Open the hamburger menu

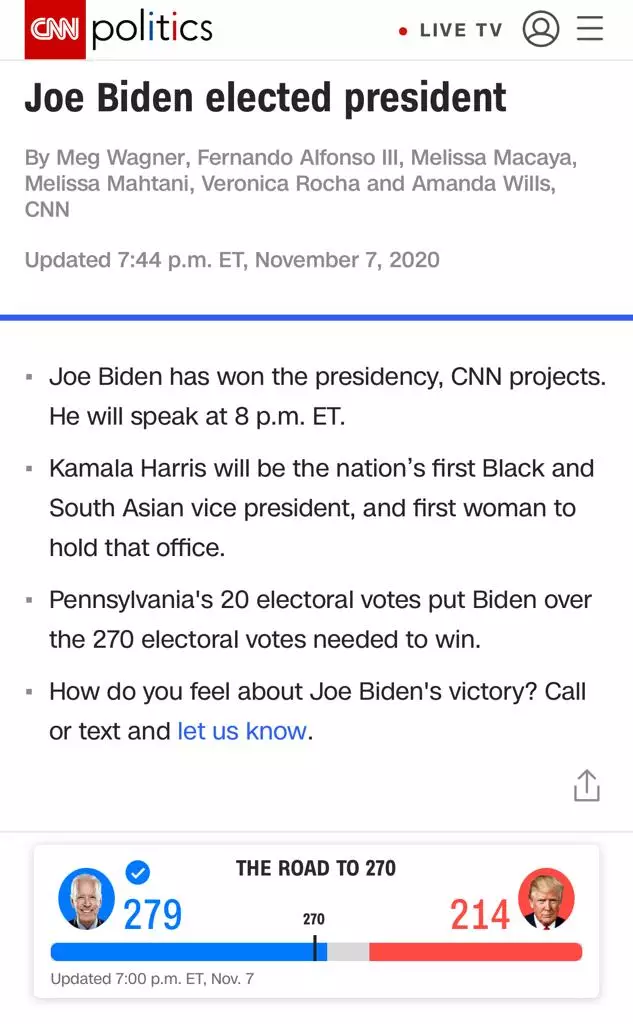pyautogui.click(x=590, y=29)
